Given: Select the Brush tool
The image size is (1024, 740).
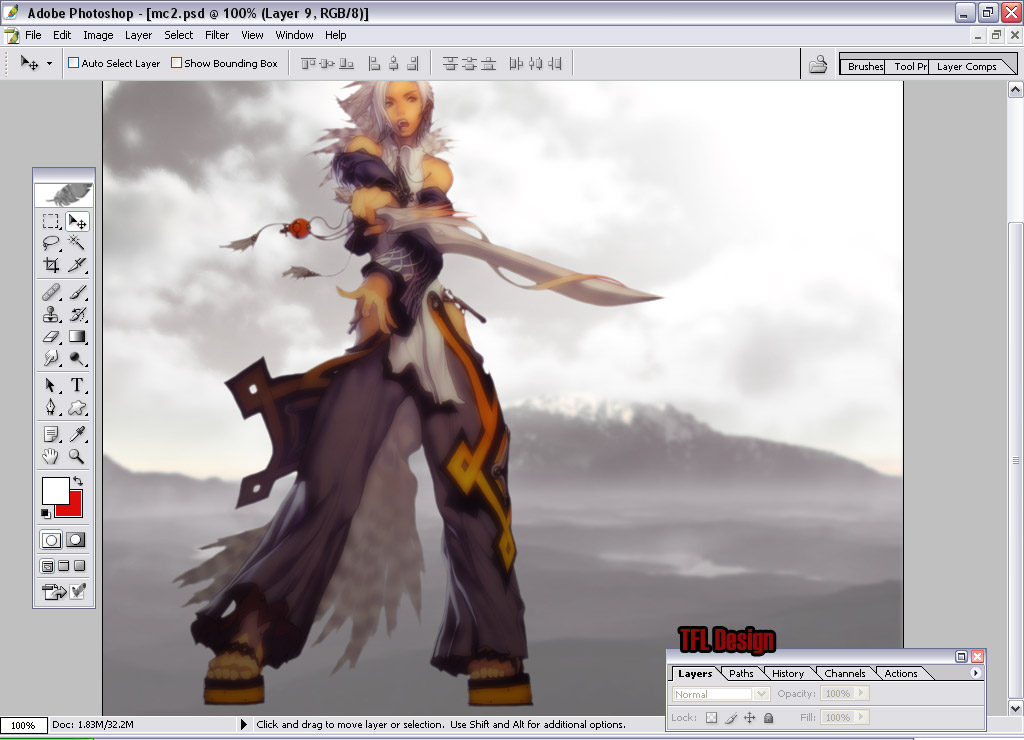Looking at the screenshot, I should [x=77, y=292].
